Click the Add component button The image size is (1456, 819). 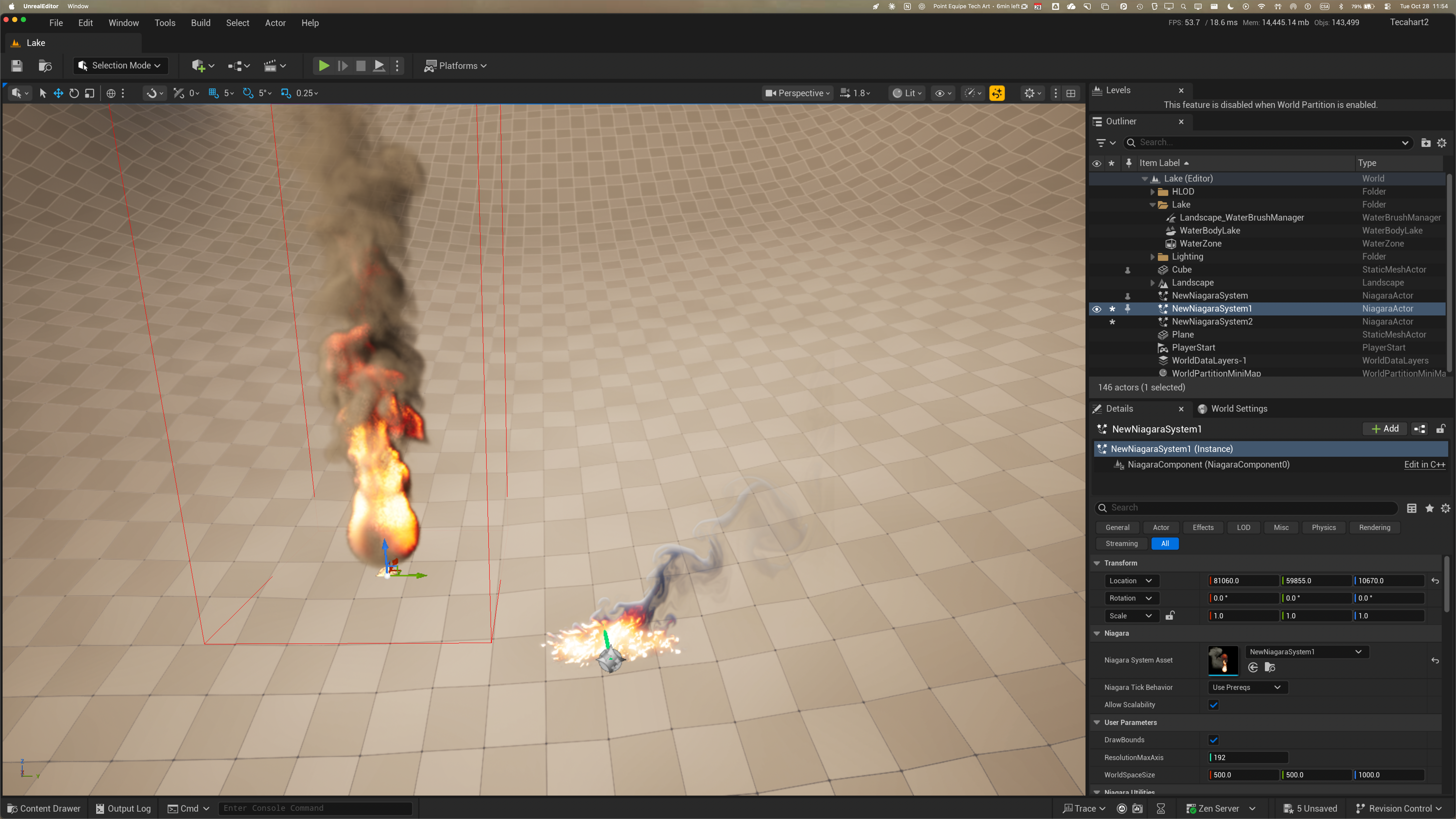point(1385,429)
